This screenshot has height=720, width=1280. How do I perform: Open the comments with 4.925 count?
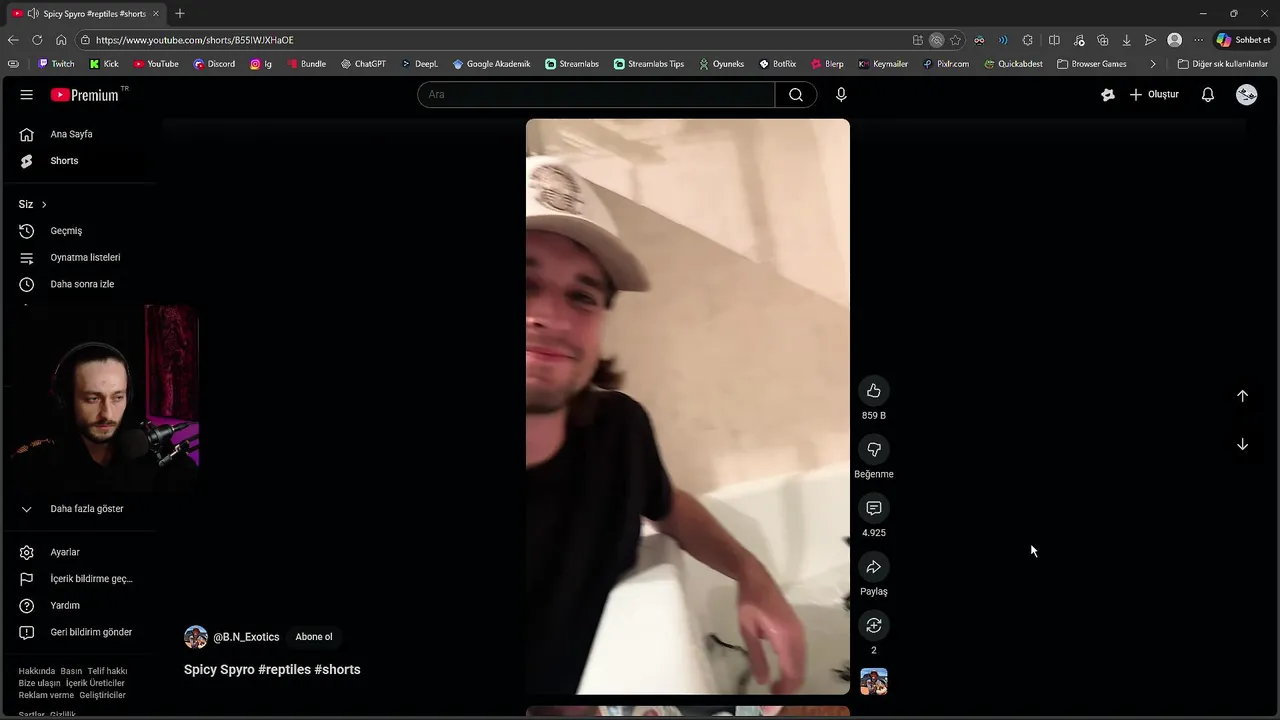click(873, 508)
